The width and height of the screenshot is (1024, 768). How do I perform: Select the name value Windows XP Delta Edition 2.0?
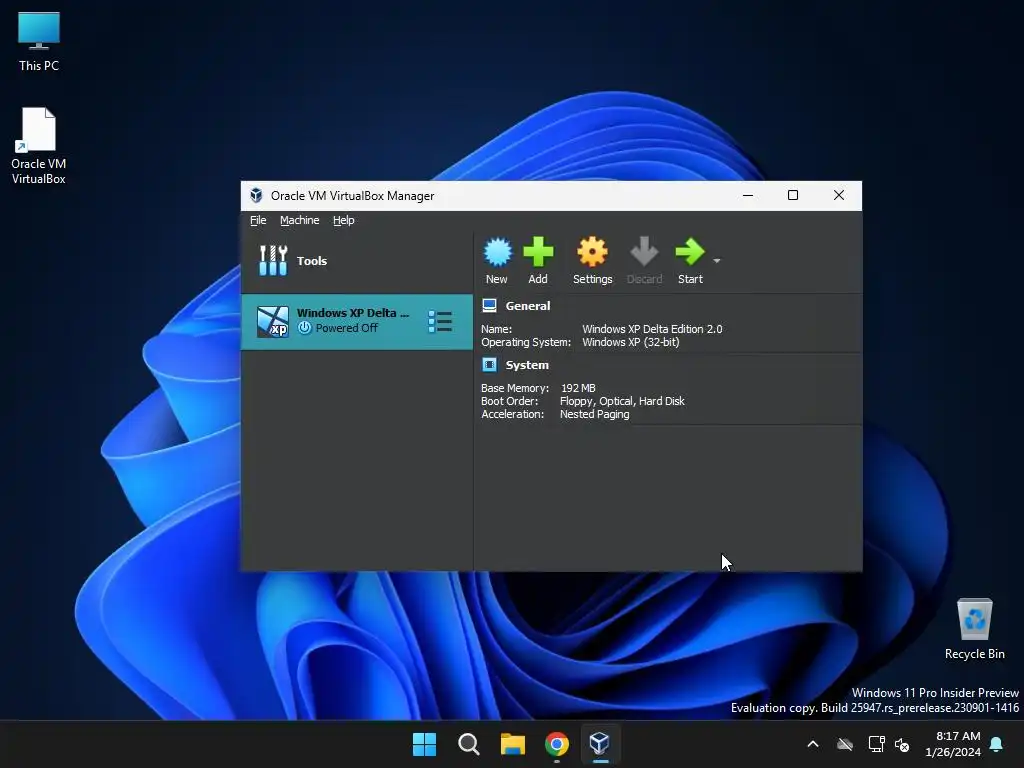click(652, 329)
